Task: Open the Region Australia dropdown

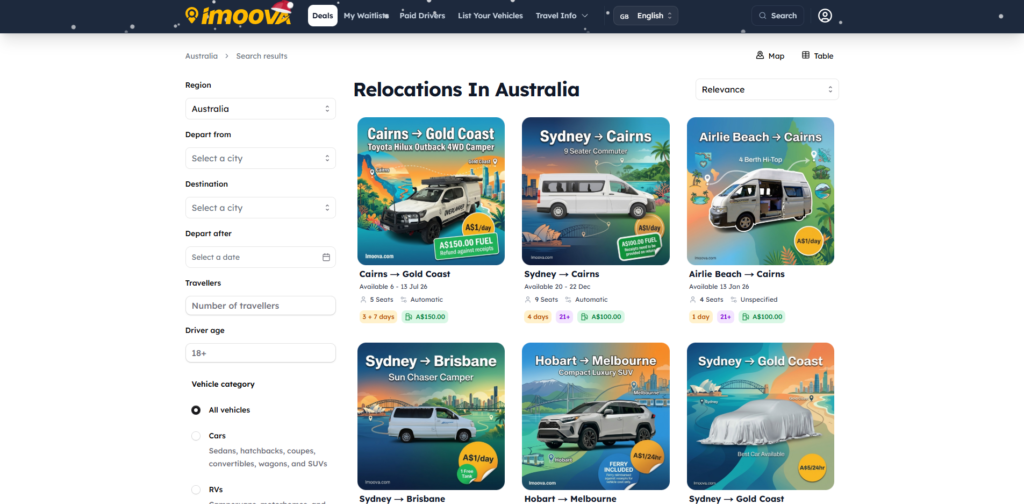Action: (261, 109)
